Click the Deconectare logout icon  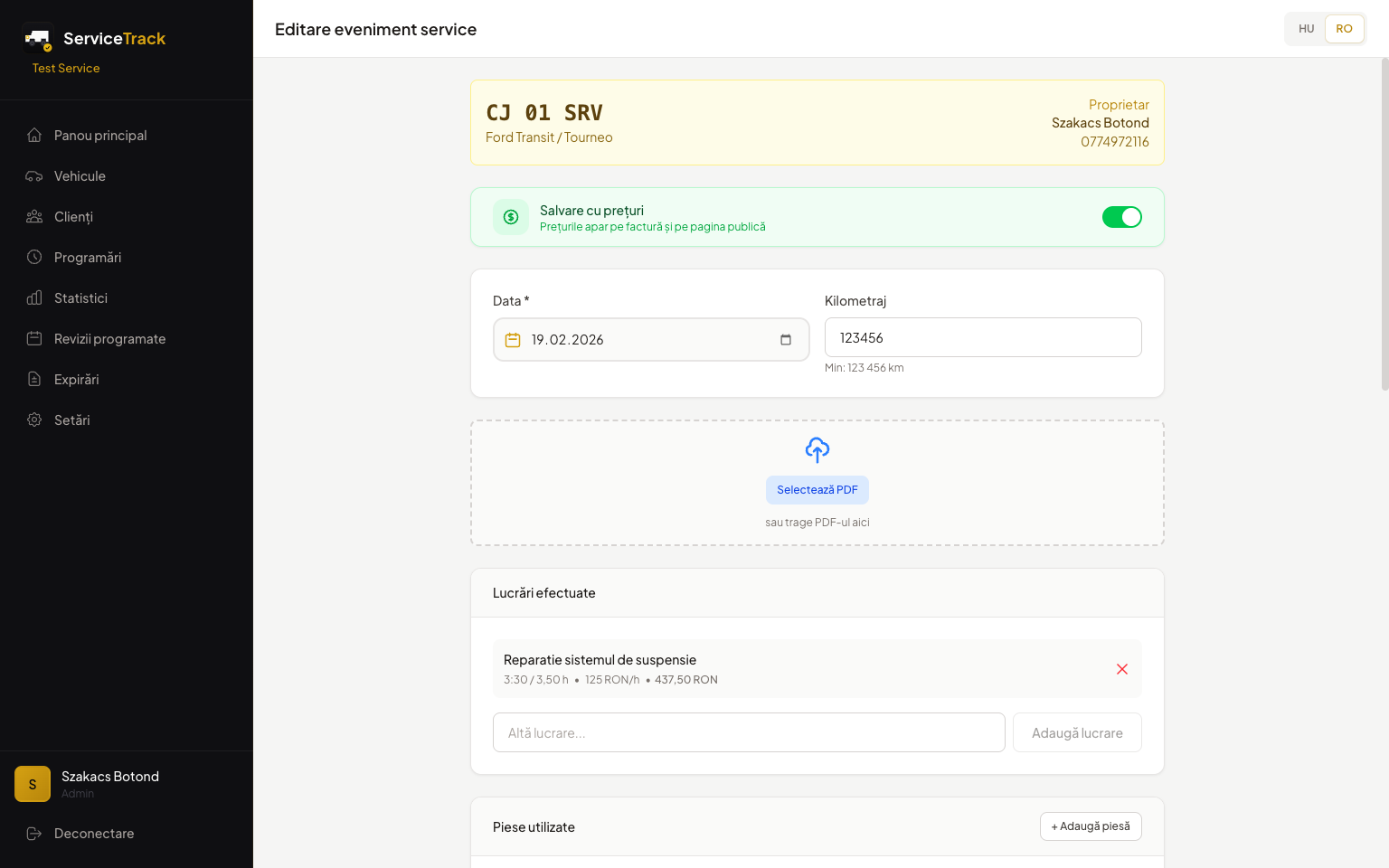(x=34, y=834)
